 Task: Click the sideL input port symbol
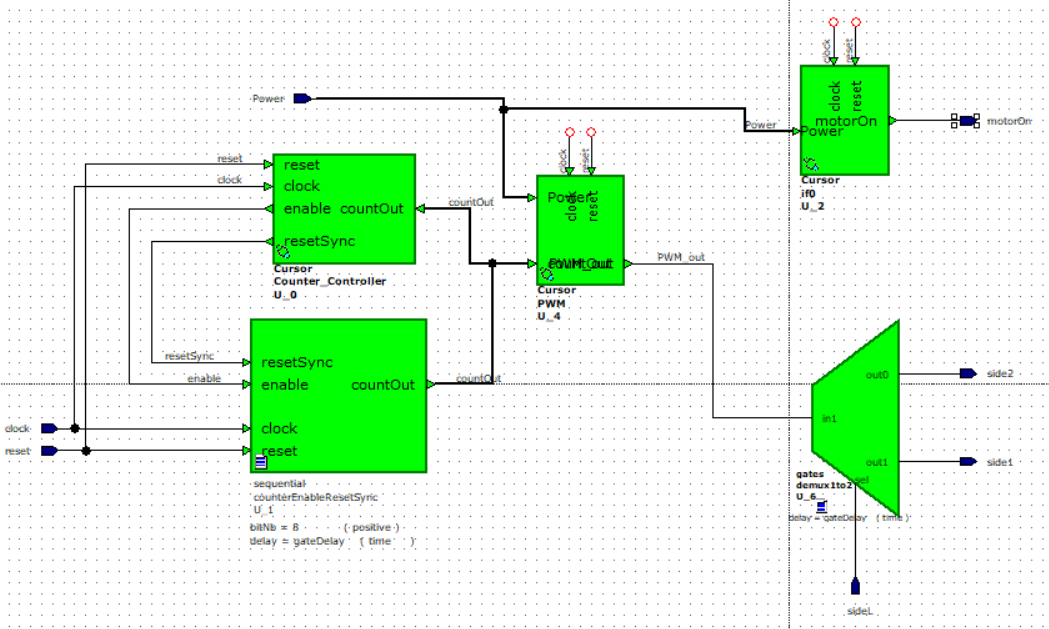point(855,586)
